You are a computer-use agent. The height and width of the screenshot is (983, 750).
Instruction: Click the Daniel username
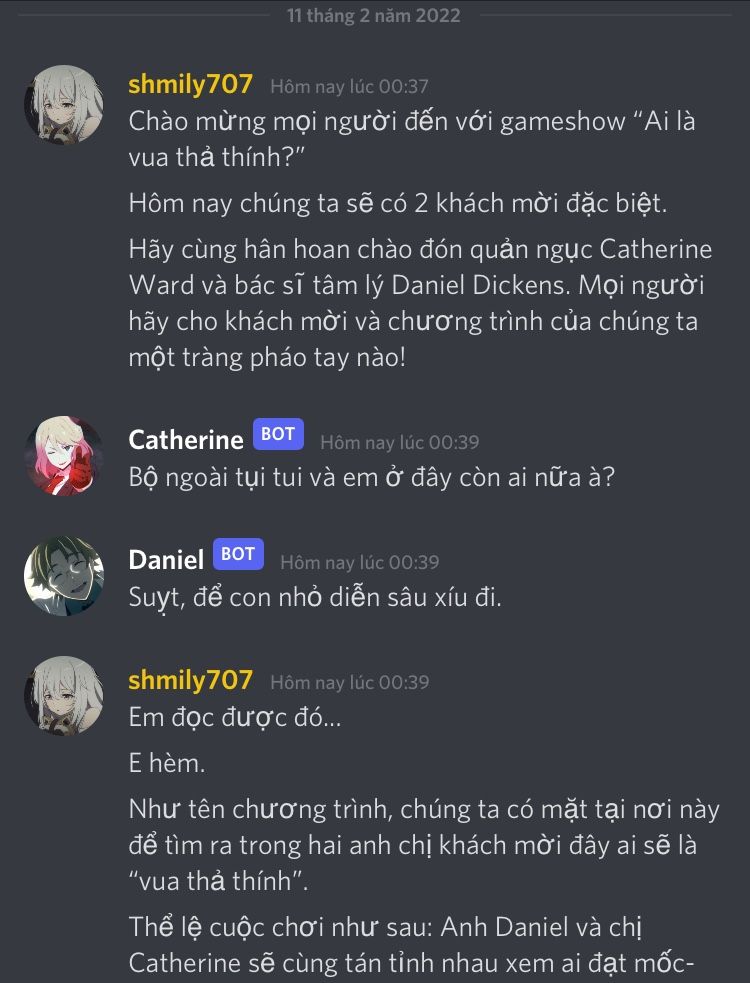tap(166, 559)
